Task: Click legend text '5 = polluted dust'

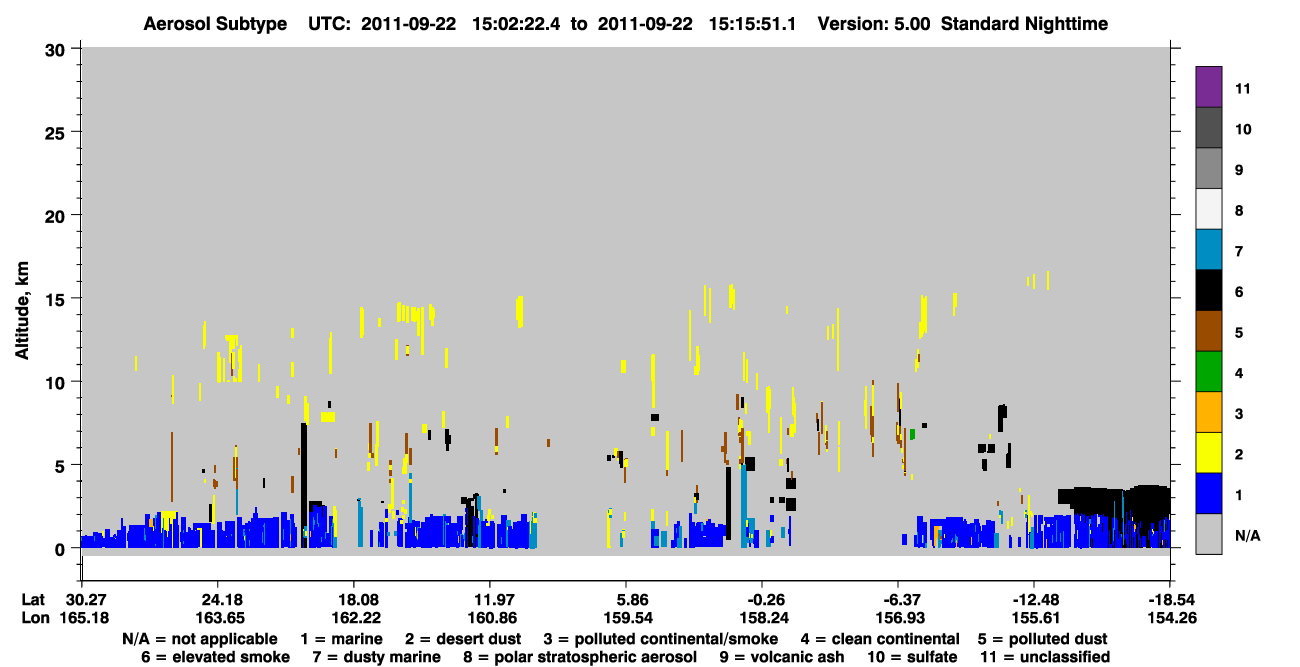Action: click(1042, 639)
